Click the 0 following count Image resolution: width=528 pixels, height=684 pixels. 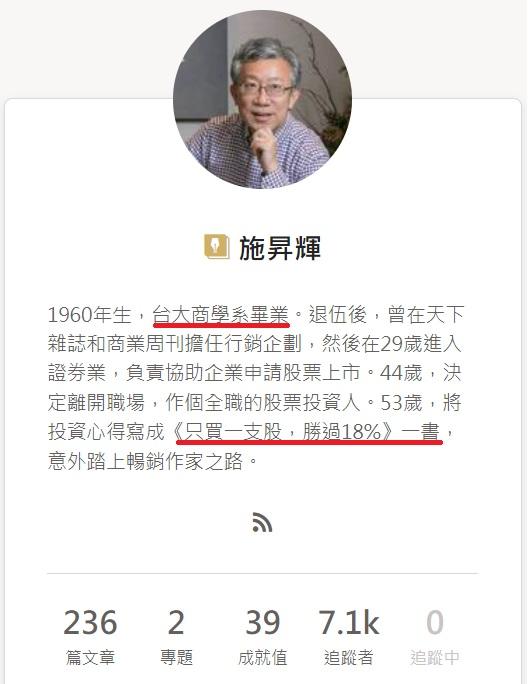[x=435, y=622]
